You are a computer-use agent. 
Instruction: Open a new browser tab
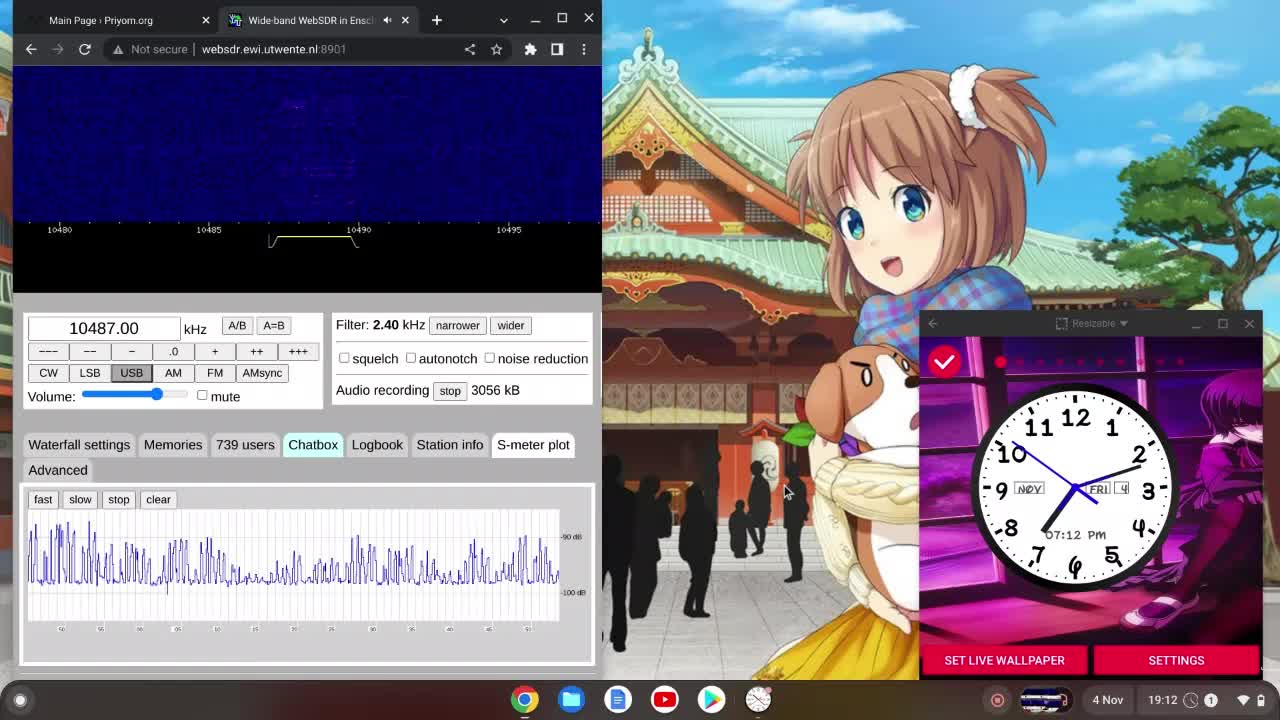tap(436, 20)
